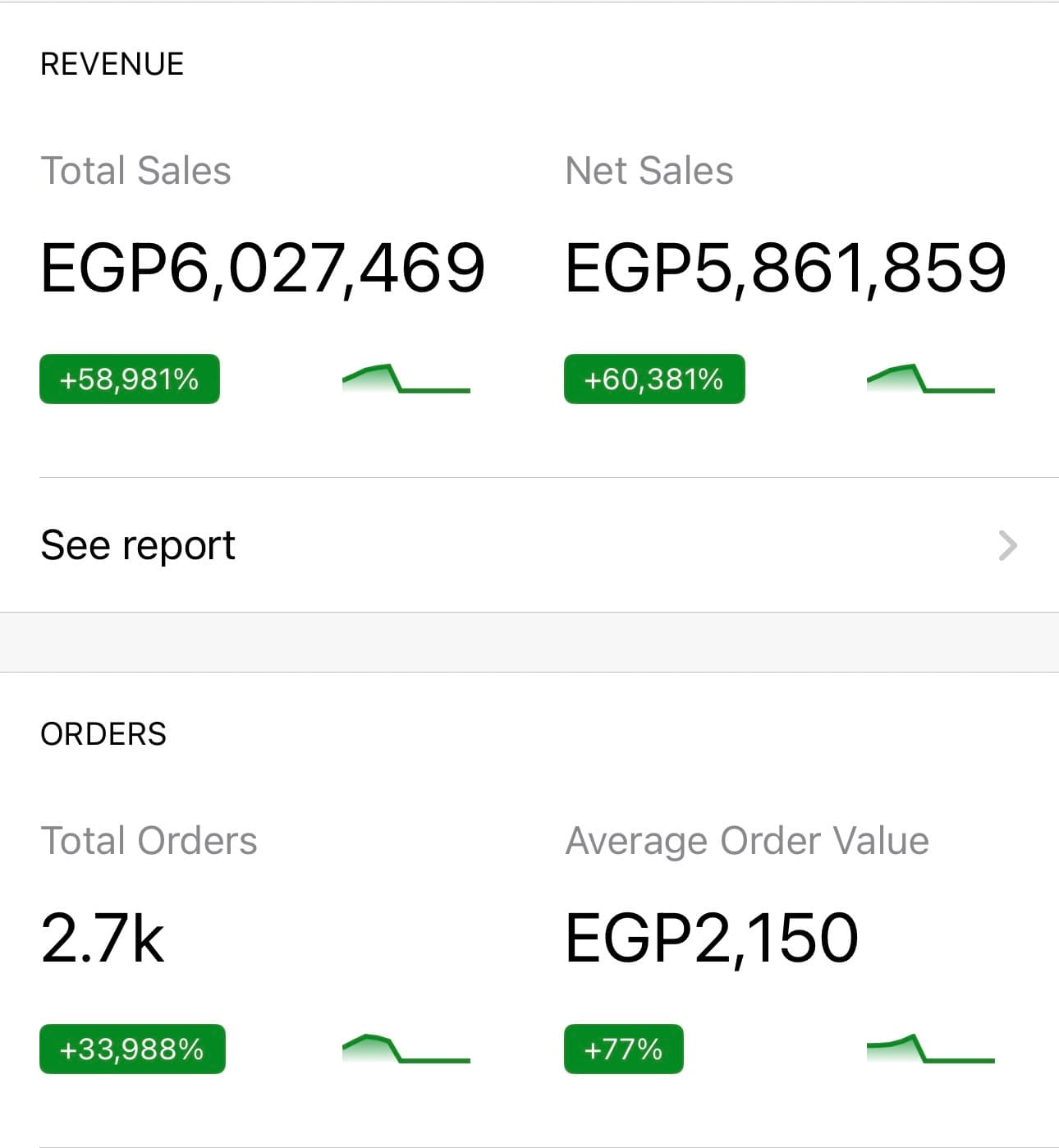
Task: Open the EGP6,027,469 total sales figure
Action: tap(263, 269)
